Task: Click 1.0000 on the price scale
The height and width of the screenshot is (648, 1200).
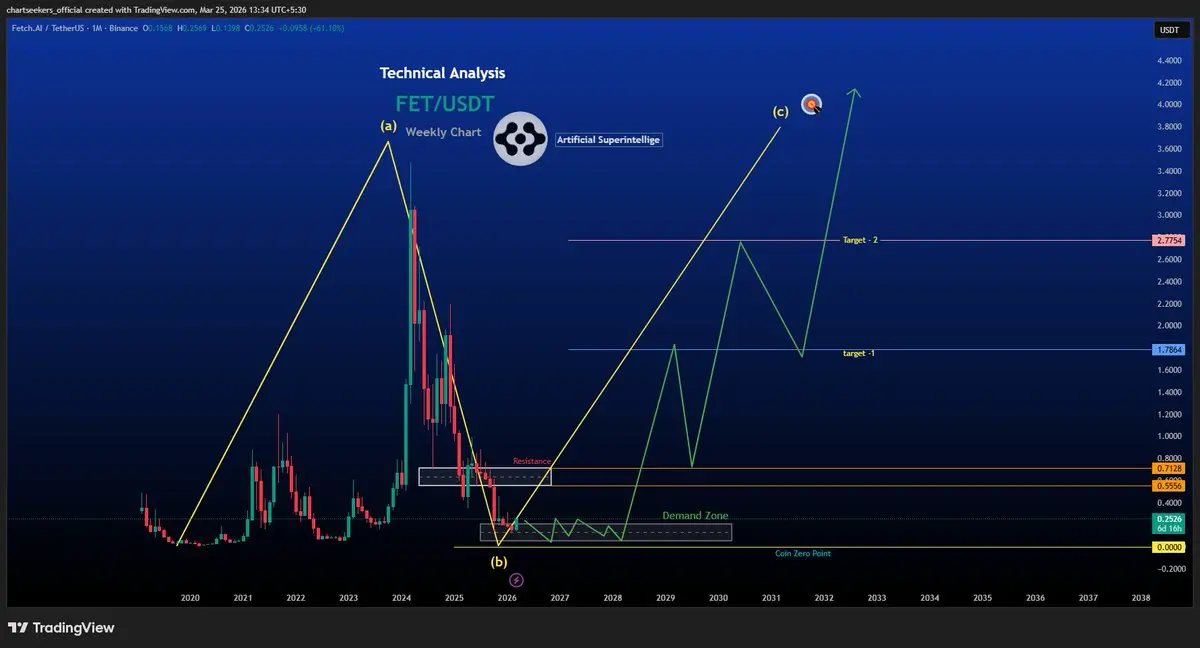Action: pyautogui.click(x=1169, y=437)
